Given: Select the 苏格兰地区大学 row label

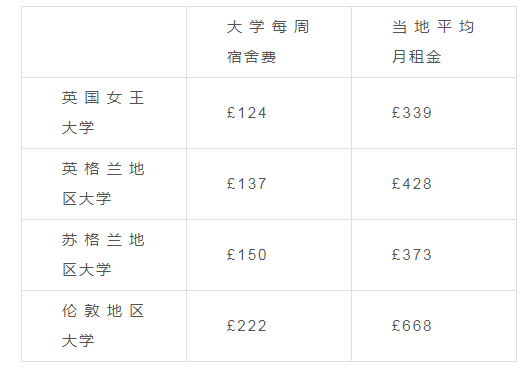Looking at the screenshot, I should pyautogui.click(x=103, y=255).
